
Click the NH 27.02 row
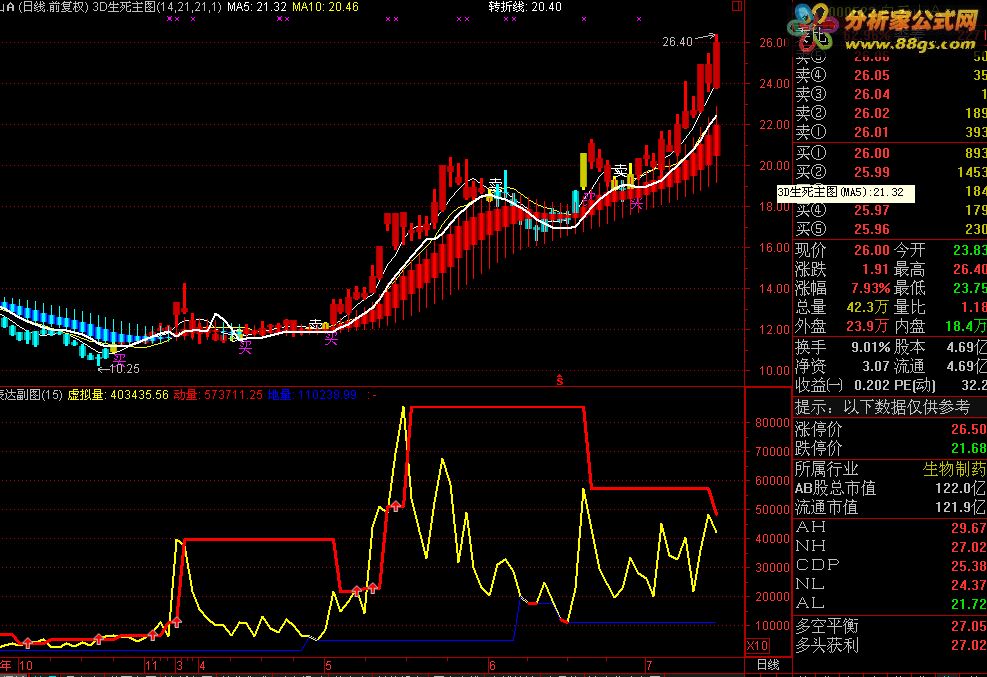[889, 546]
